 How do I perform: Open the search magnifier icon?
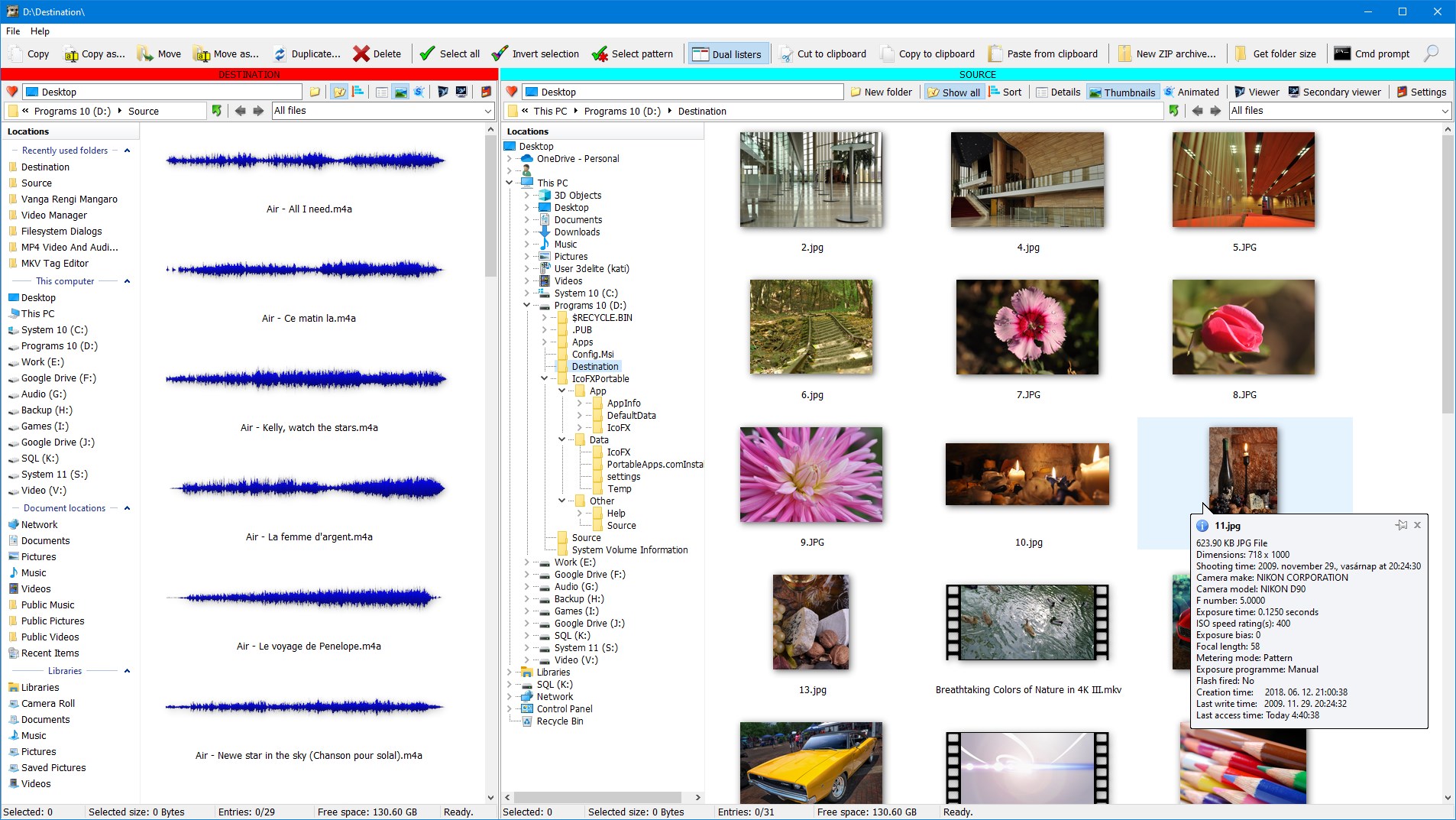tap(1431, 53)
